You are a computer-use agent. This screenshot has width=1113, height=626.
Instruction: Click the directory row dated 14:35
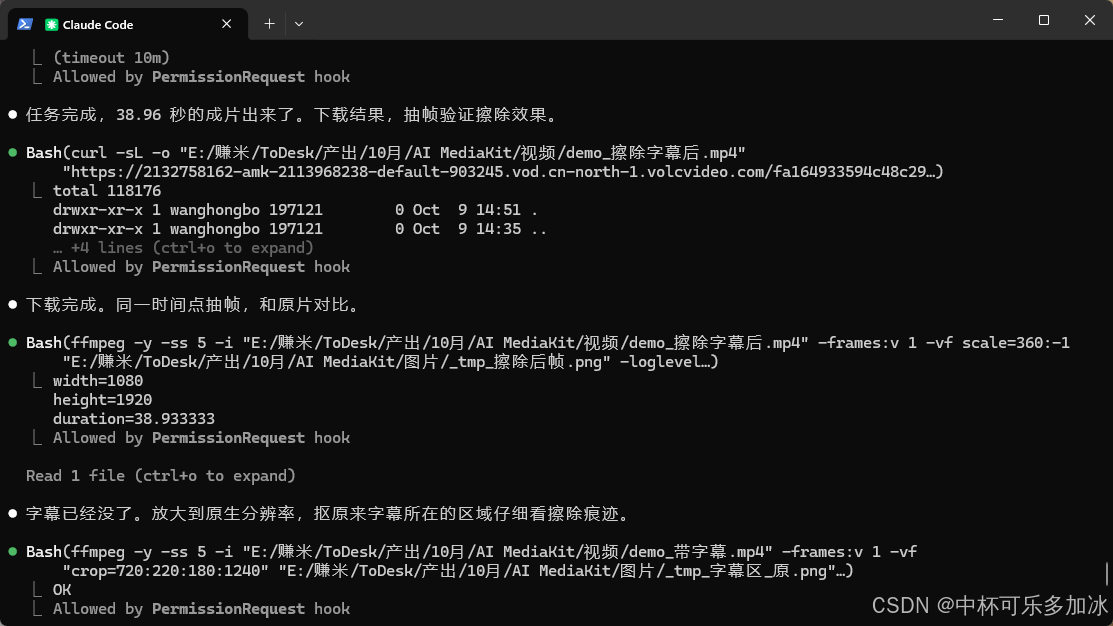[300, 229]
